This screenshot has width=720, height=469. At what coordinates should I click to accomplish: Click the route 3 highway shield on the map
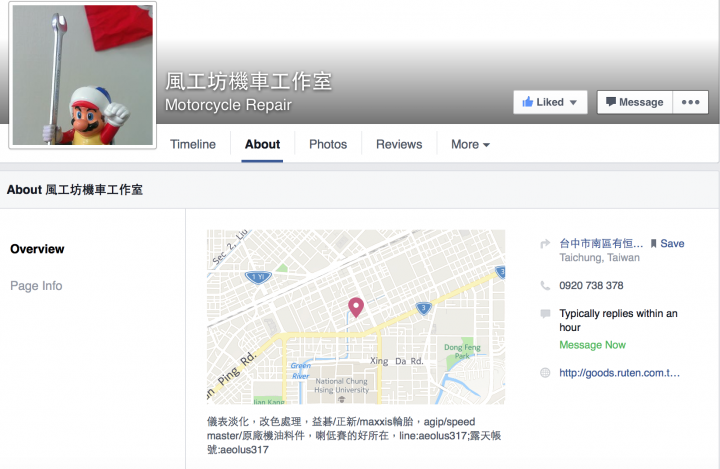tap(423, 308)
